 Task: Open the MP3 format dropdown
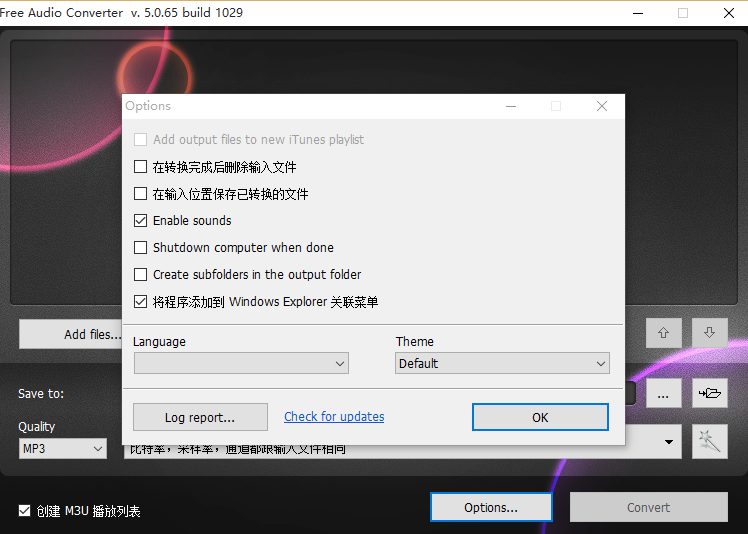click(x=62, y=449)
